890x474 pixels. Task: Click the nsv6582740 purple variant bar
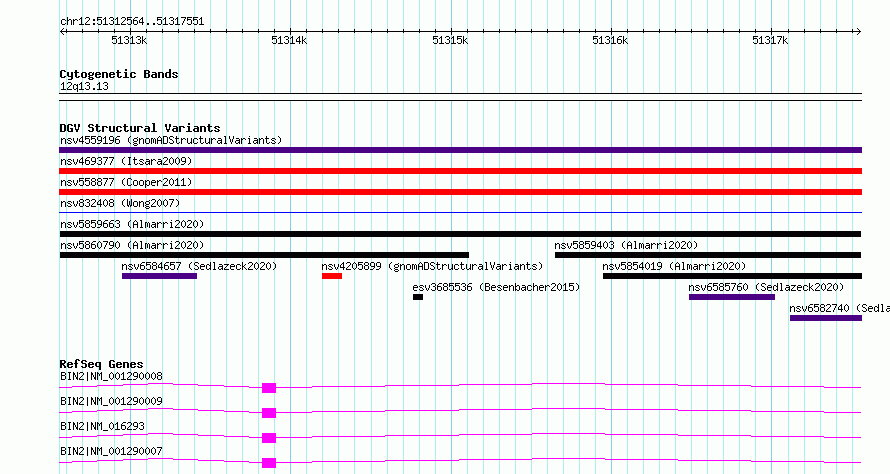pos(826,318)
